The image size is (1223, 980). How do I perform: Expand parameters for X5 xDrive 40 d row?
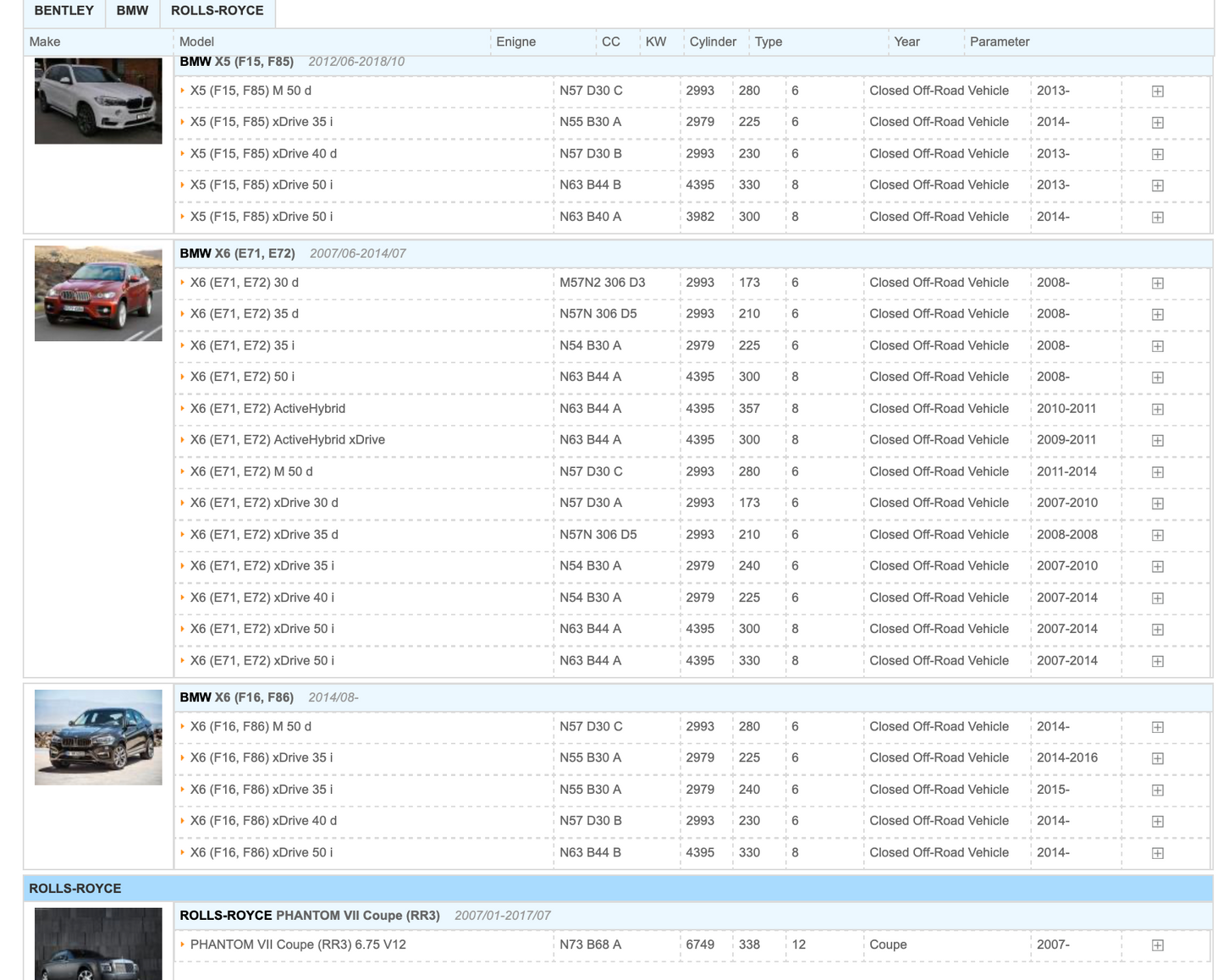coord(1157,154)
